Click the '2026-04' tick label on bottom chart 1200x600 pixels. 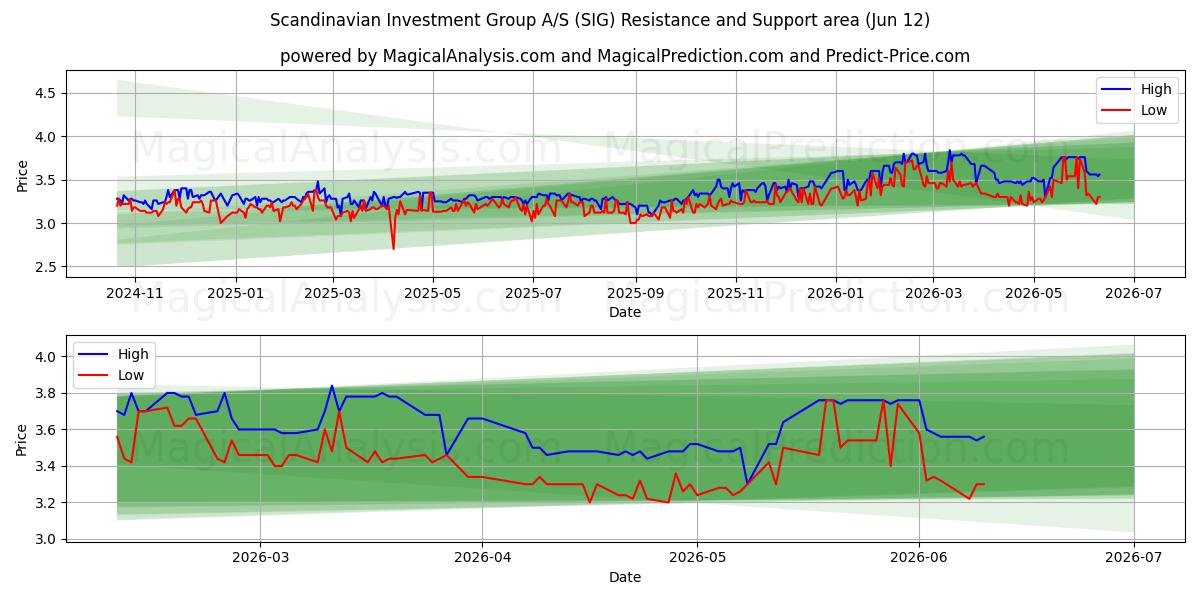pos(482,559)
